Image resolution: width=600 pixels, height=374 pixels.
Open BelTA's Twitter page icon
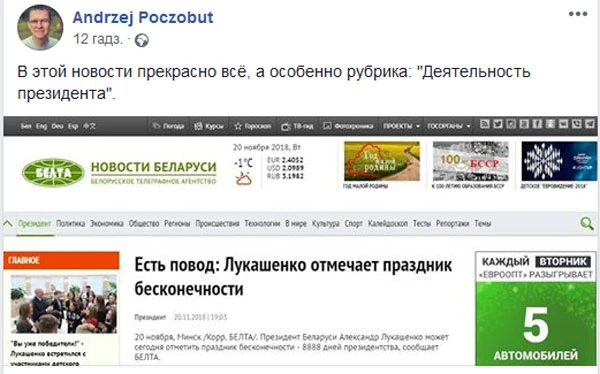498,124
